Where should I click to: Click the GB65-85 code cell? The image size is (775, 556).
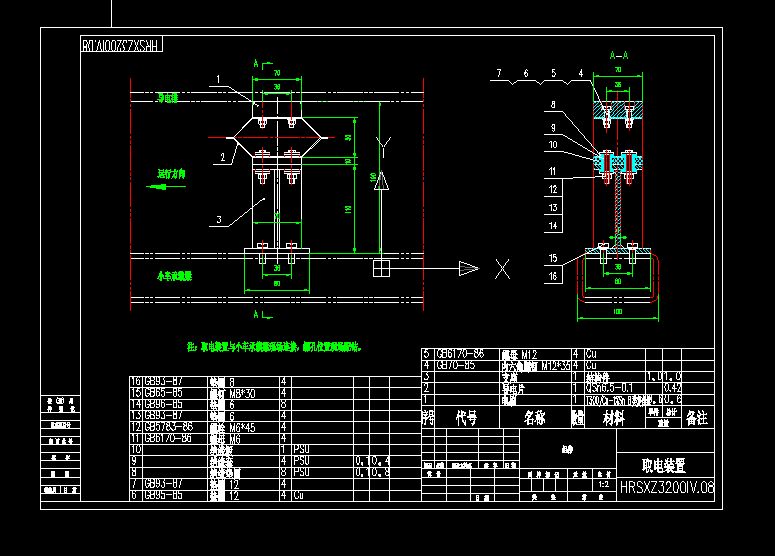164,393
